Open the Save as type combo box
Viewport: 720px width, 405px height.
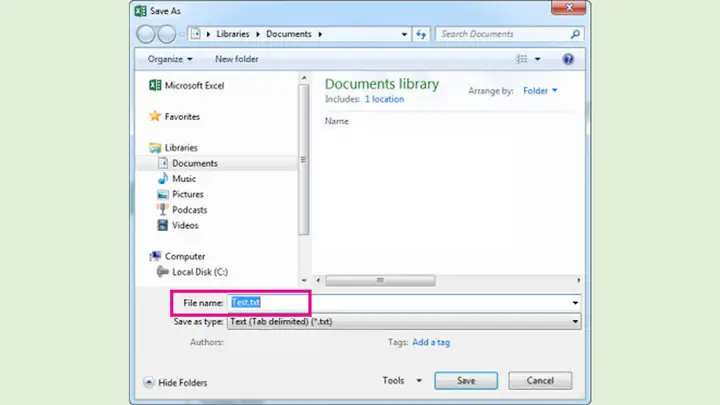click(x=404, y=321)
